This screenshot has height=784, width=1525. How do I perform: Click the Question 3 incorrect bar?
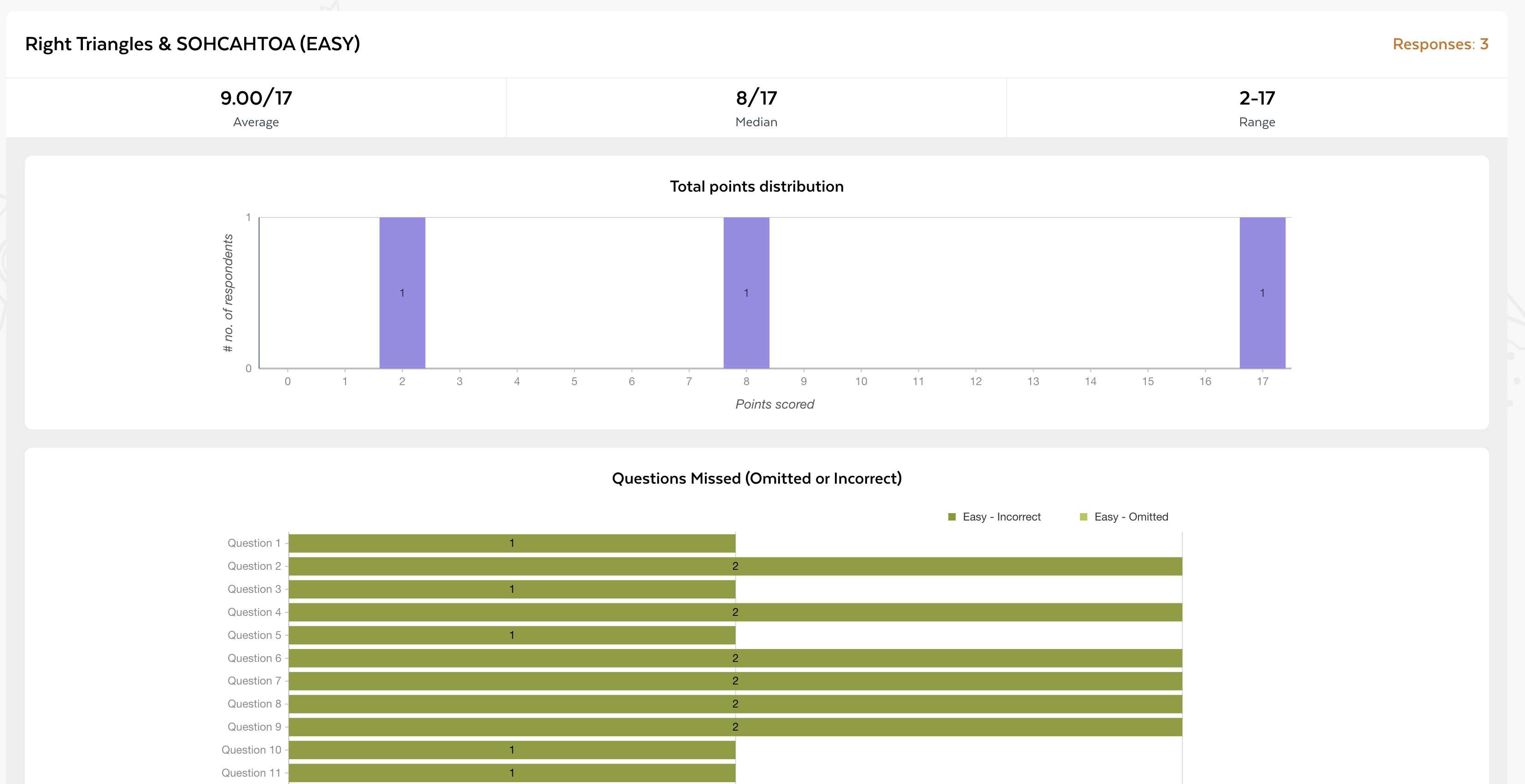(x=512, y=589)
